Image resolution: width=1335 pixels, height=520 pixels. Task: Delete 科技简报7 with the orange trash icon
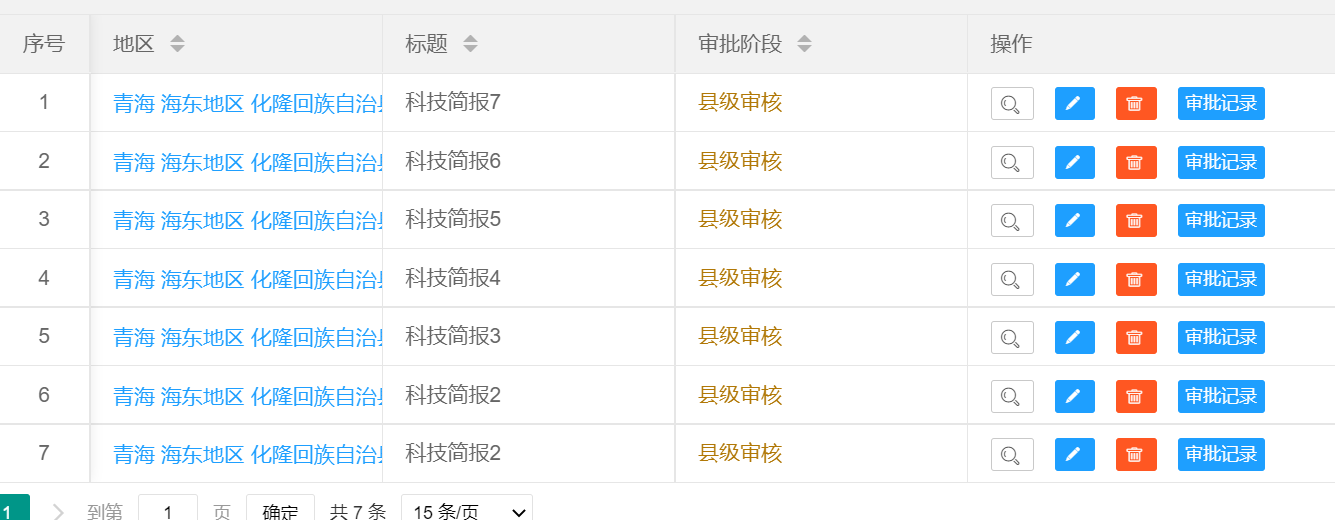(1136, 103)
